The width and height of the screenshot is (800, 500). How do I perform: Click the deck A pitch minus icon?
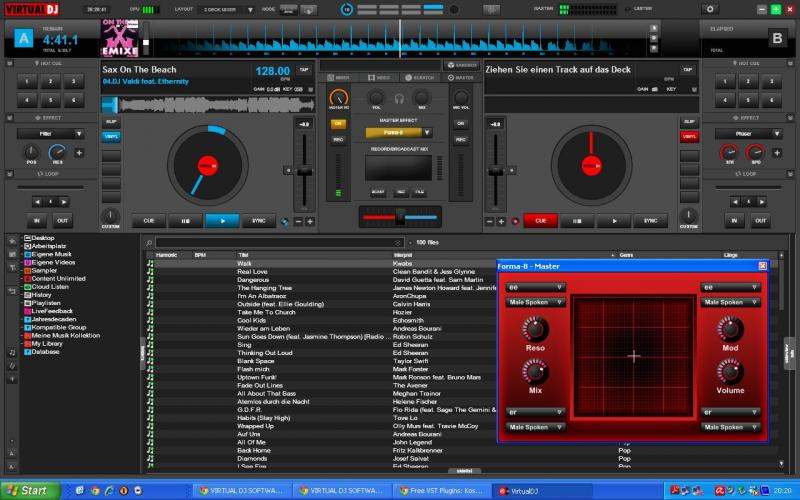point(298,221)
